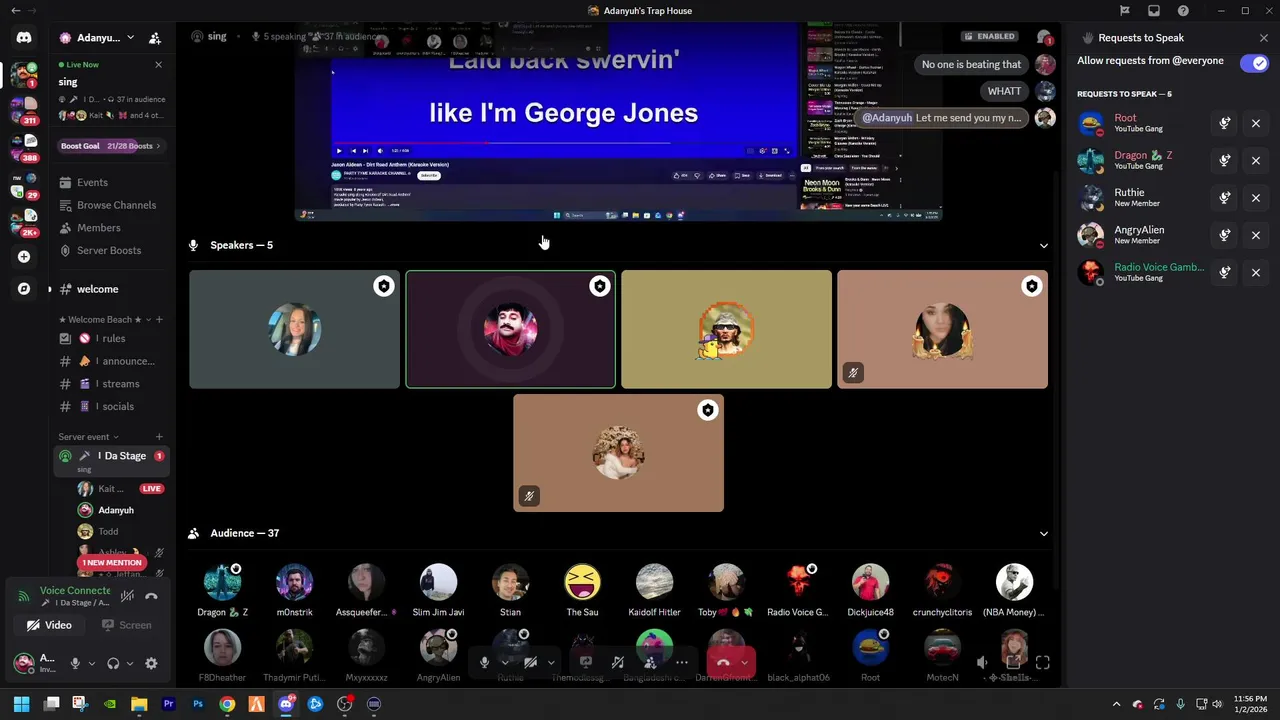Toggle noise suppression icon in voice panel
This screenshot has height=720, width=1280.
point(127,596)
